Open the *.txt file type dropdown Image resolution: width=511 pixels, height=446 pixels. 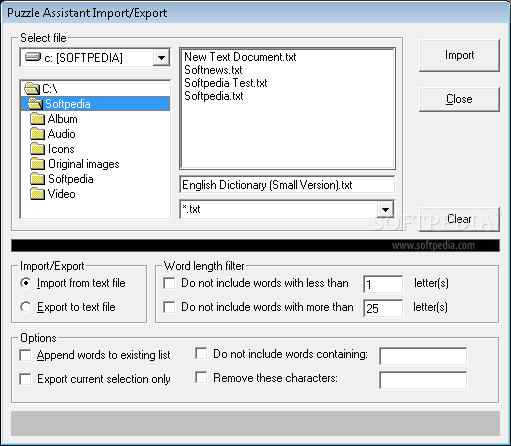[385, 209]
